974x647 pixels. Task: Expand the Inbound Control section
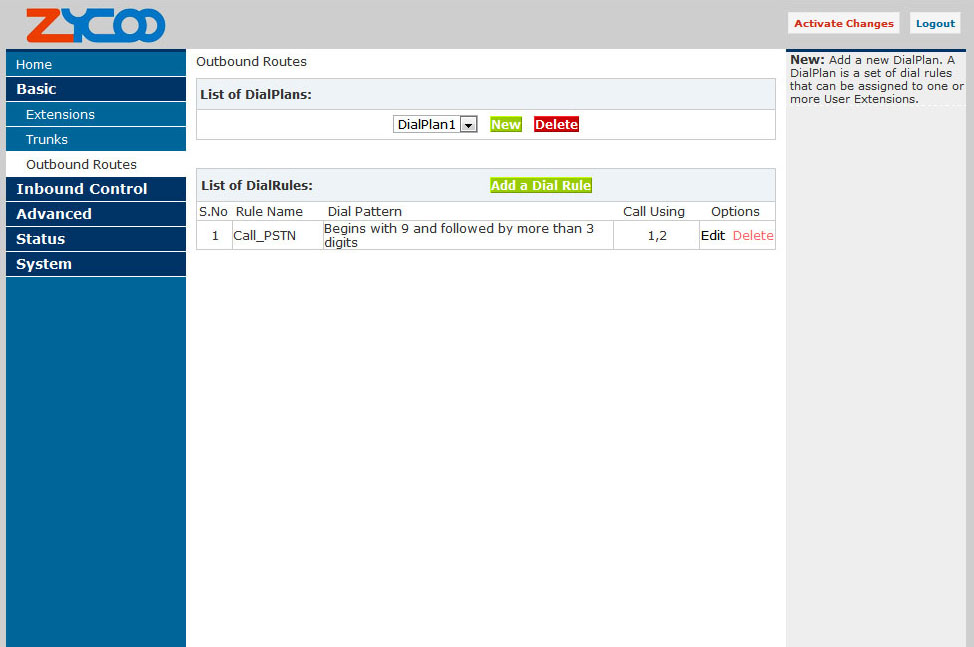(82, 189)
